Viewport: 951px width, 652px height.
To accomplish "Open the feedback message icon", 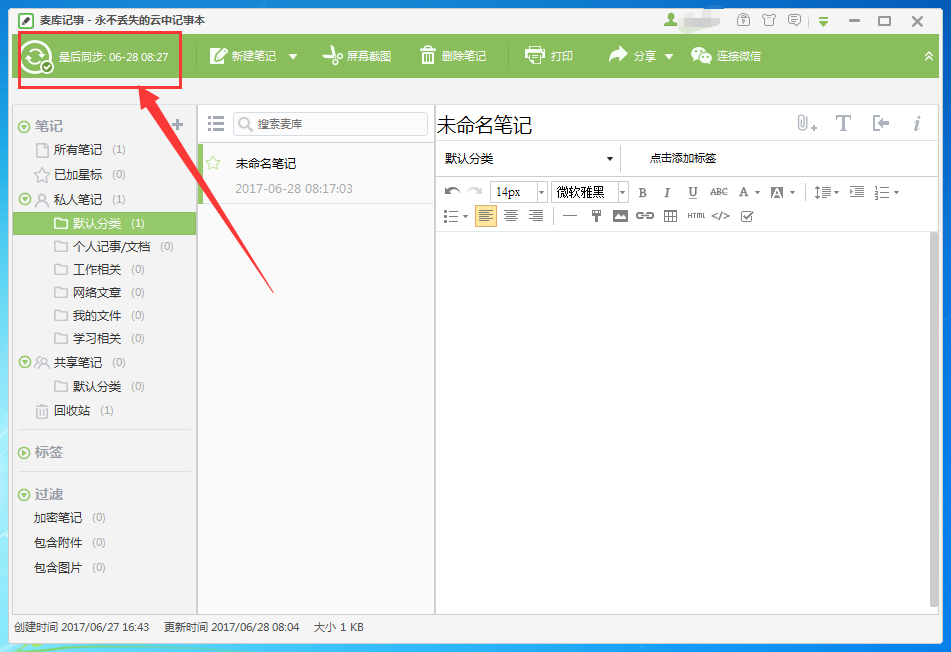I will click(x=795, y=20).
